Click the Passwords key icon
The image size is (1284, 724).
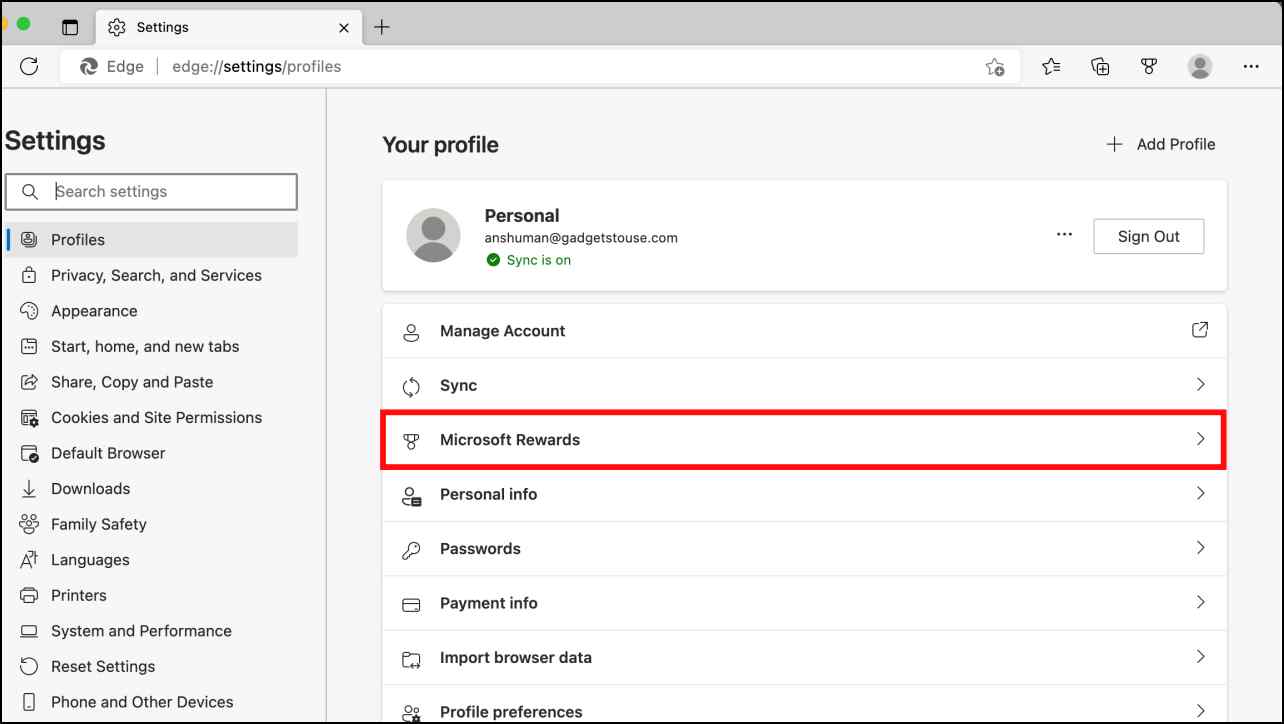coord(411,550)
